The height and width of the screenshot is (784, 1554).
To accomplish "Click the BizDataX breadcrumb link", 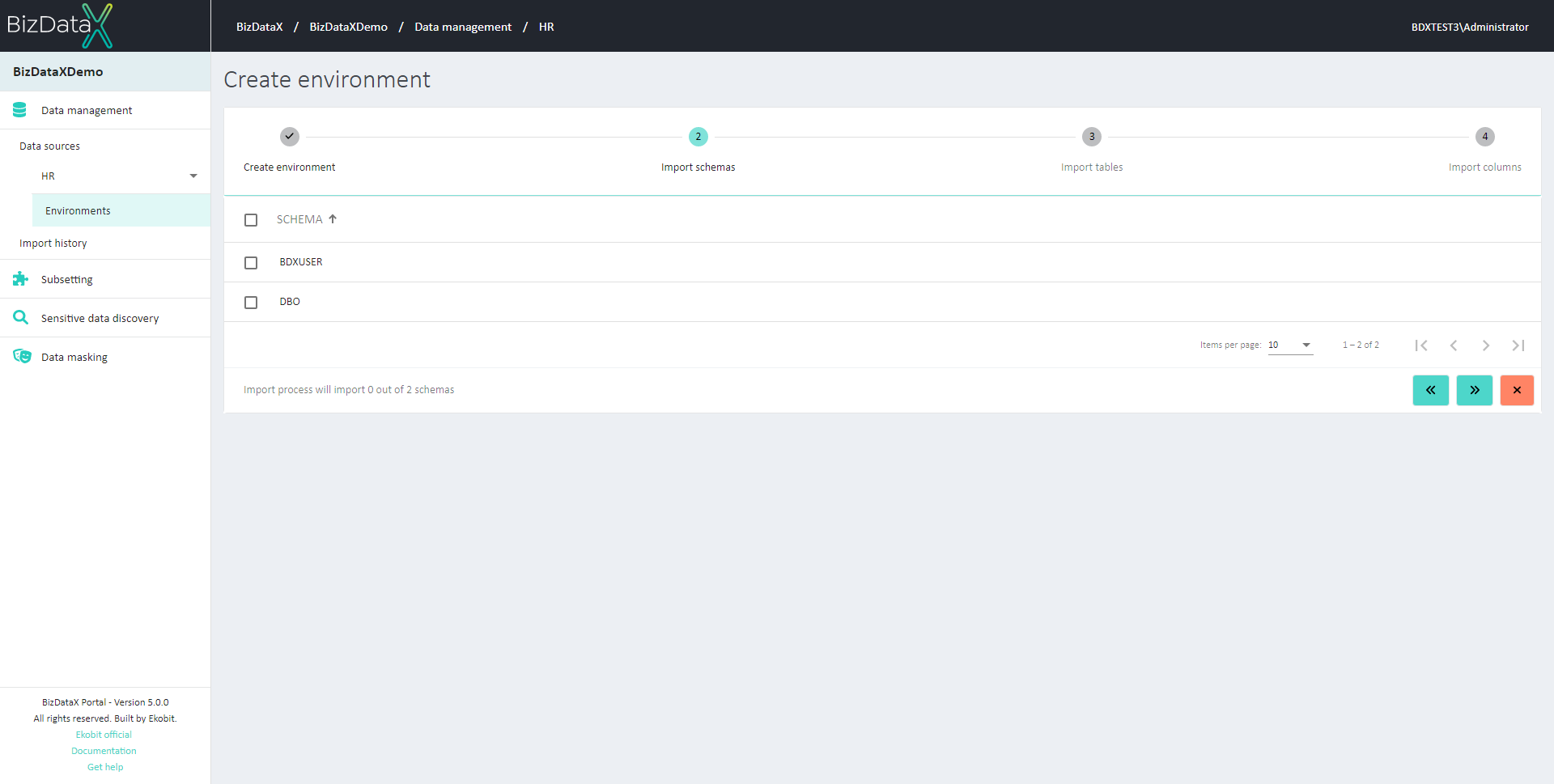I will pos(260,27).
